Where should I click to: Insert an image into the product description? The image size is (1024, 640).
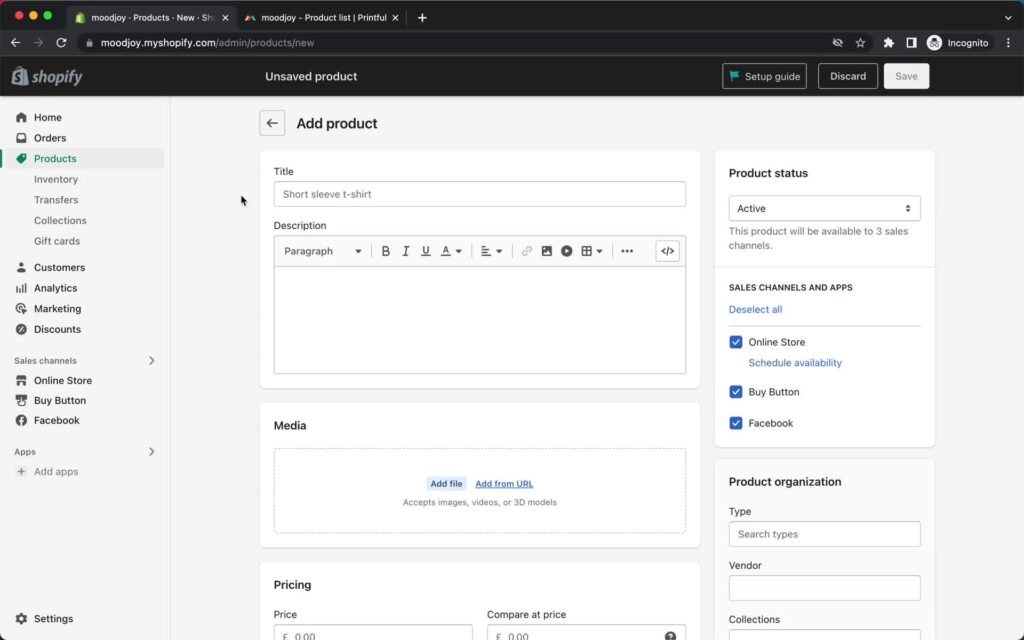click(547, 251)
